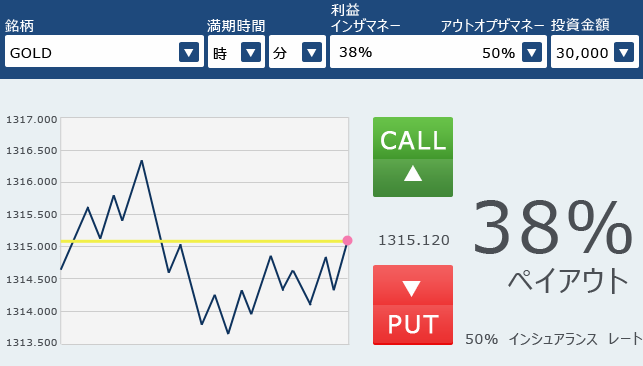Click the red PUT button
This screenshot has width=643, height=366.
pyautogui.click(x=413, y=305)
